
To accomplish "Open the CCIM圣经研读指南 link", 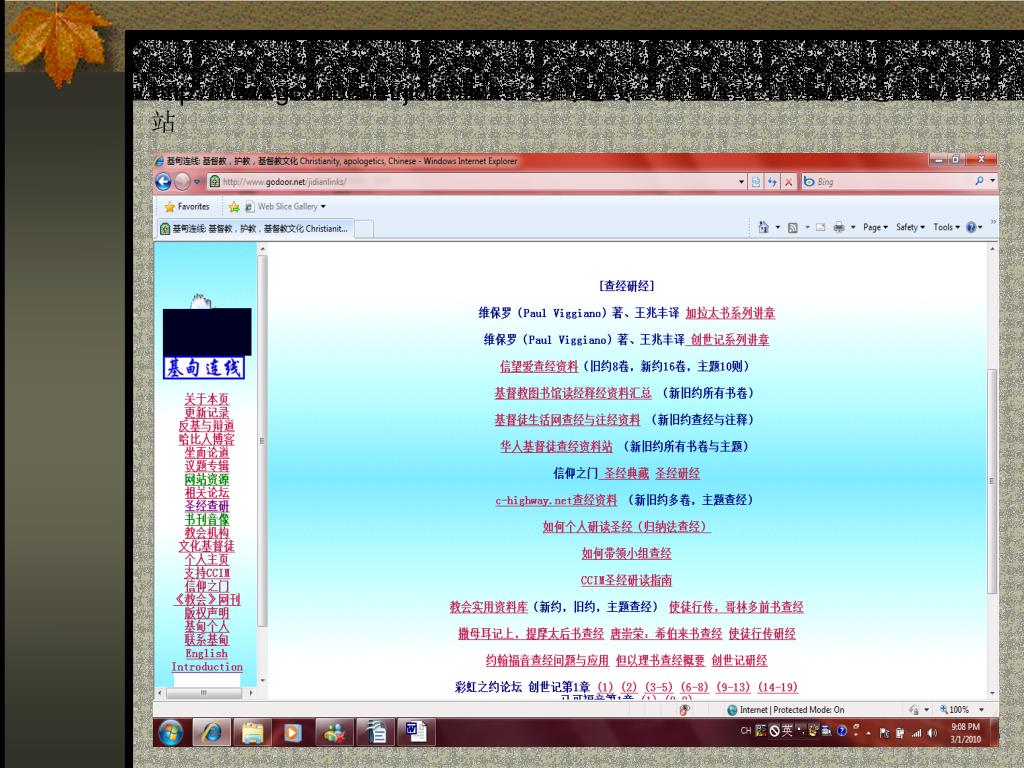I will [626, 581].
